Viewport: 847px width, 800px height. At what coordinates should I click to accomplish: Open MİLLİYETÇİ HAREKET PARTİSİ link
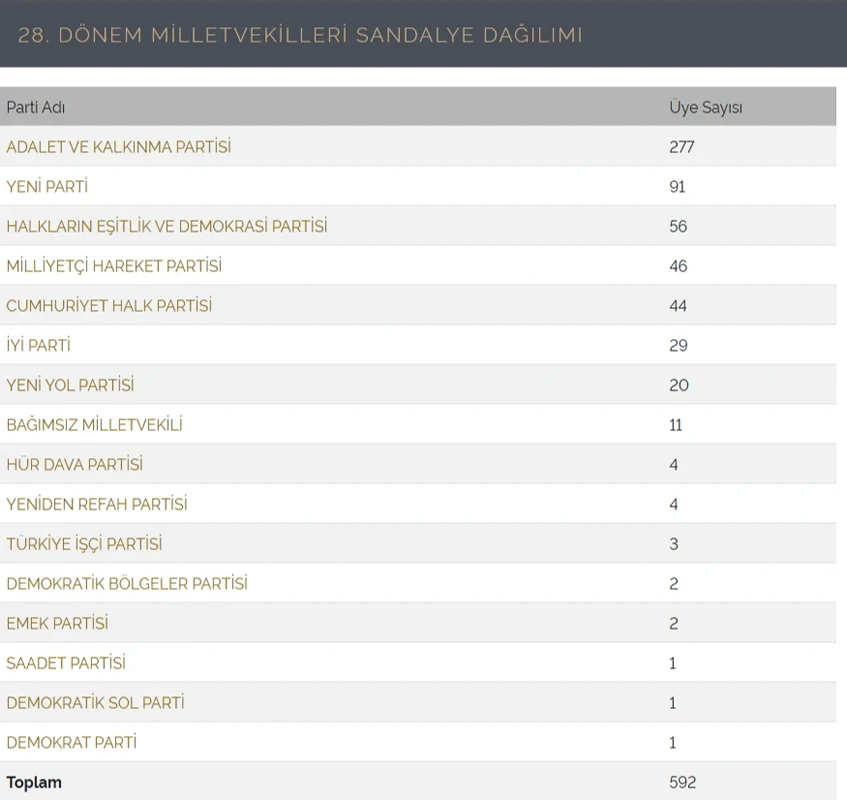coord(114,266)
